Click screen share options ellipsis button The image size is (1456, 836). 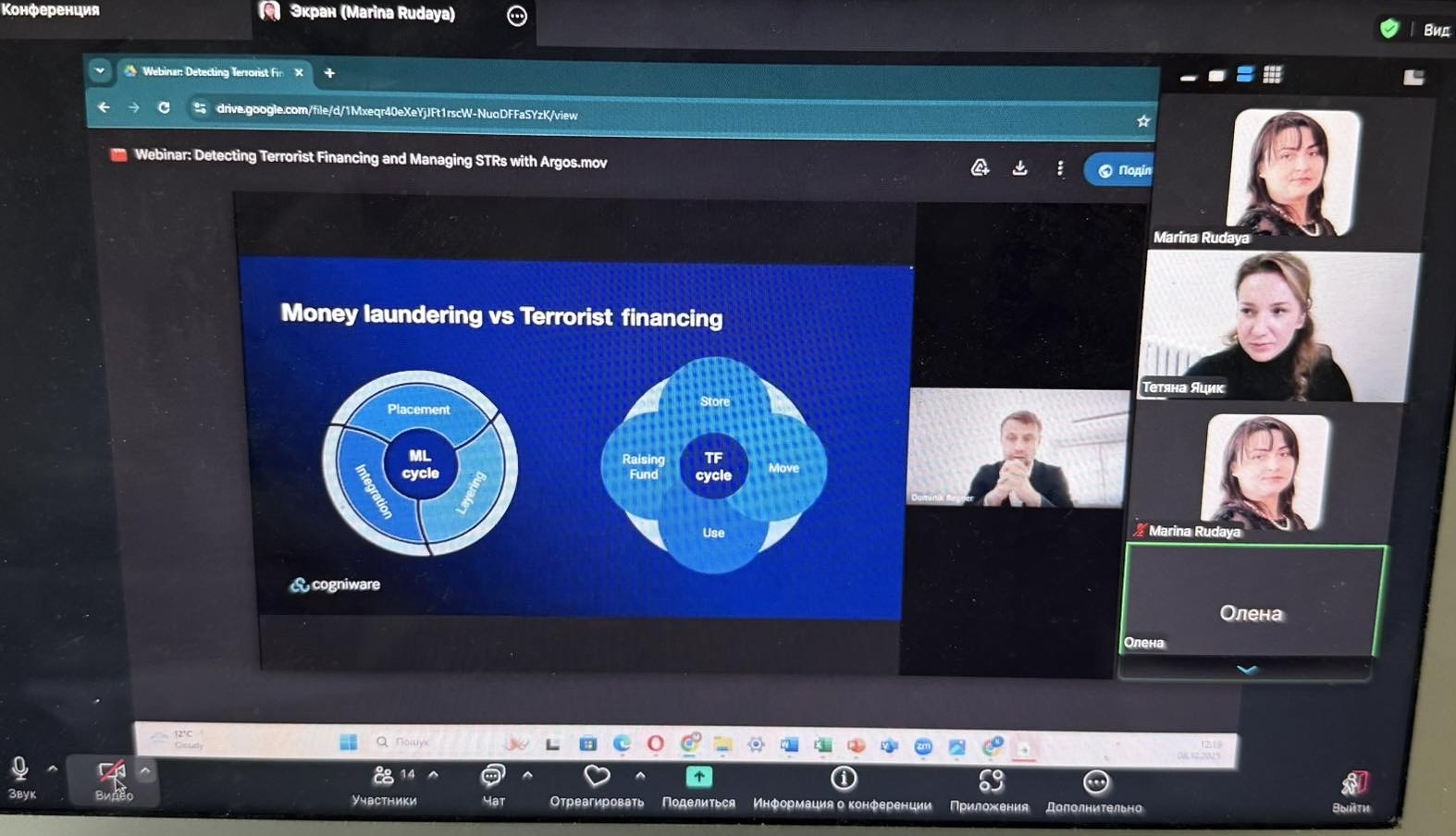pos(517,16)
